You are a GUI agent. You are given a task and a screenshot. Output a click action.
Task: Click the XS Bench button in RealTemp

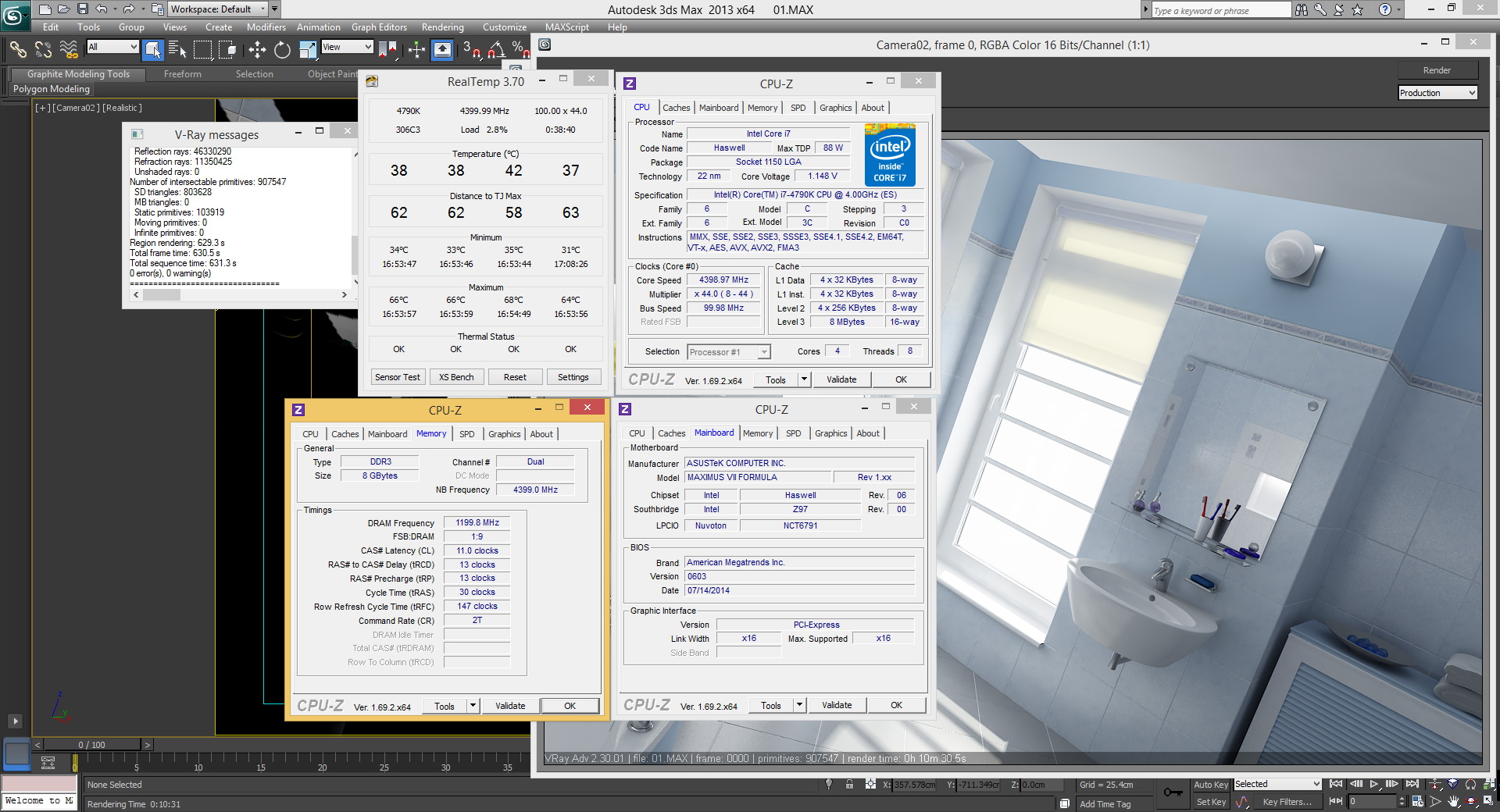[456, 377]
